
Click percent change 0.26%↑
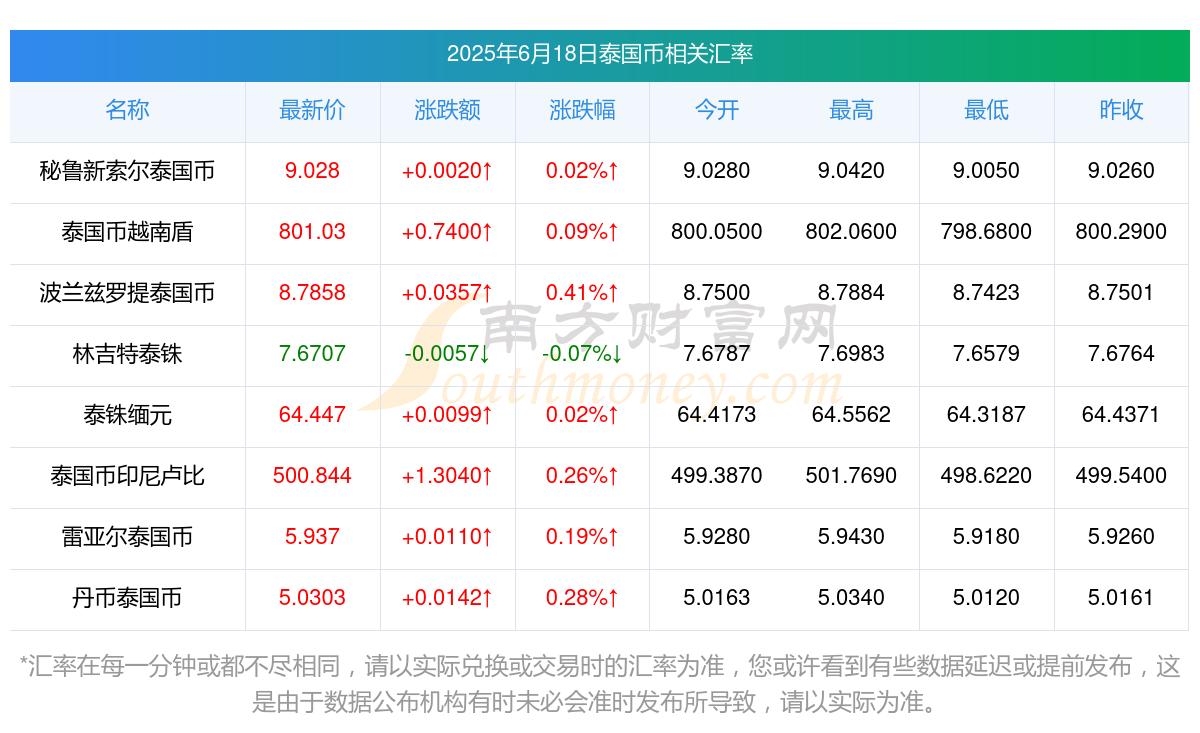click(x=582, y=476)
